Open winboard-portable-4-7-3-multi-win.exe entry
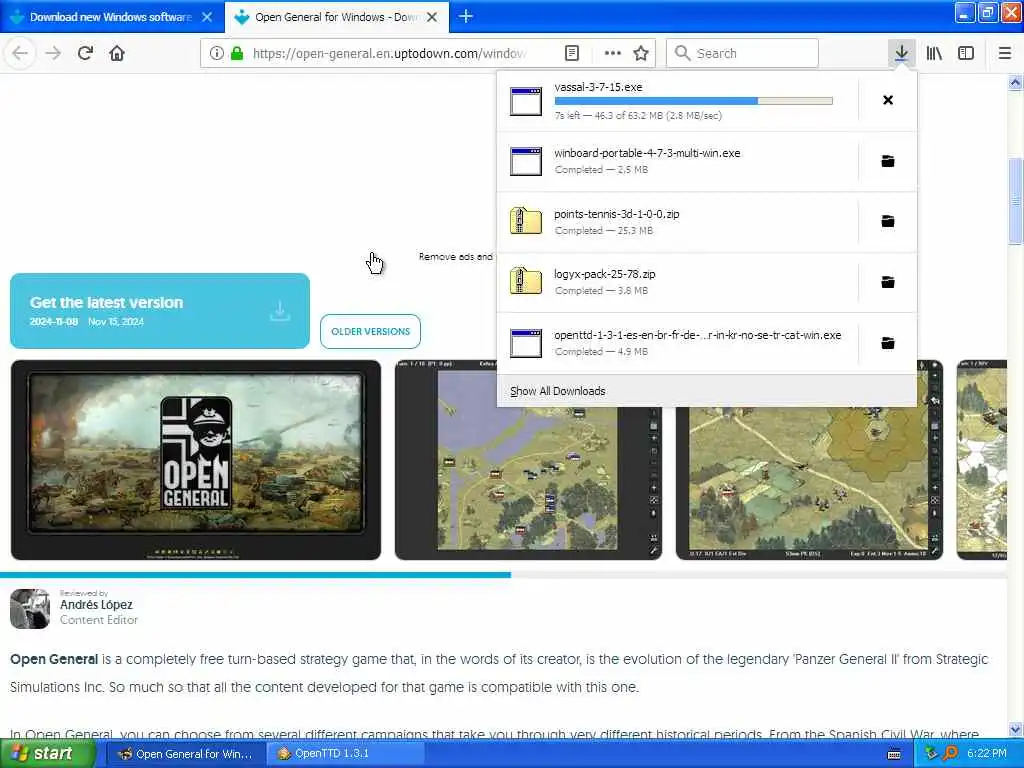 (x=677, y=161)
